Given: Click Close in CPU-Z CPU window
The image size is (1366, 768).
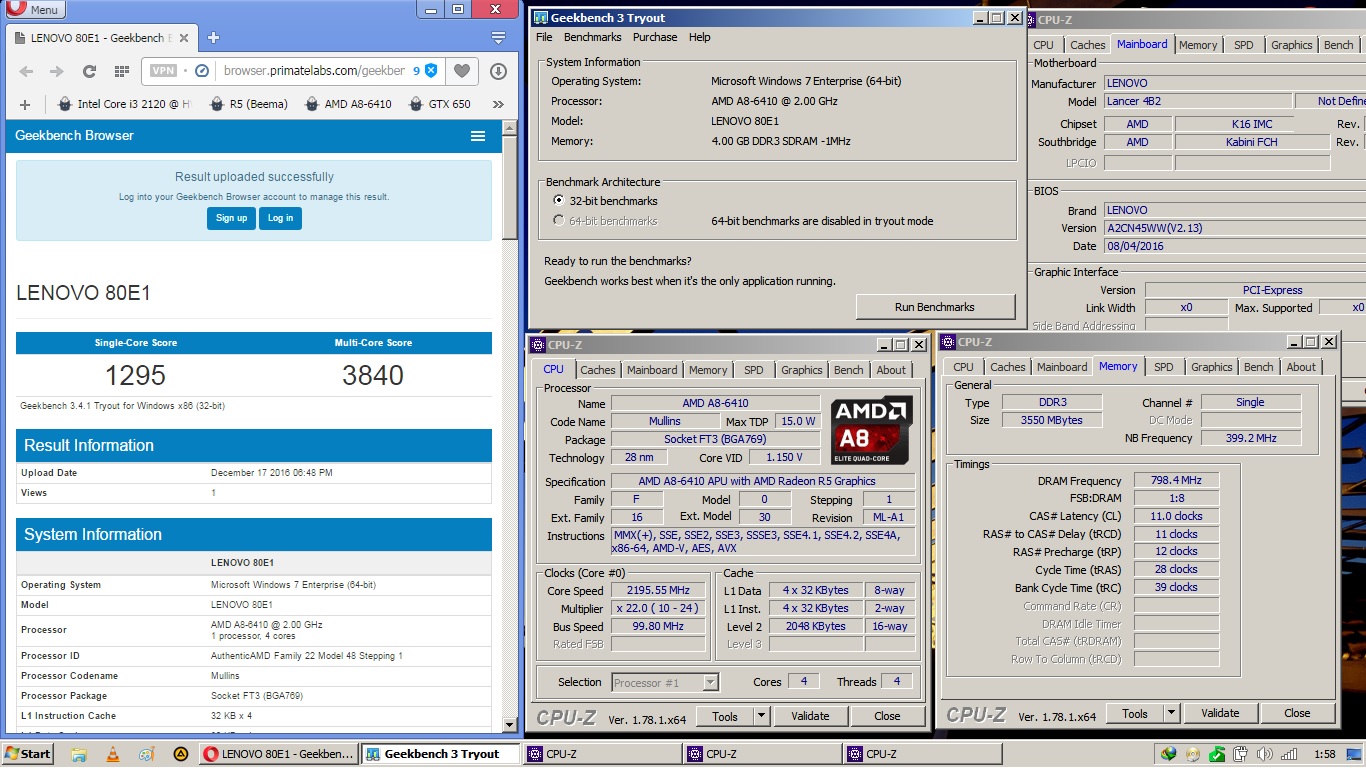Looking at the screenshot, I should click(x=887, y=716).
